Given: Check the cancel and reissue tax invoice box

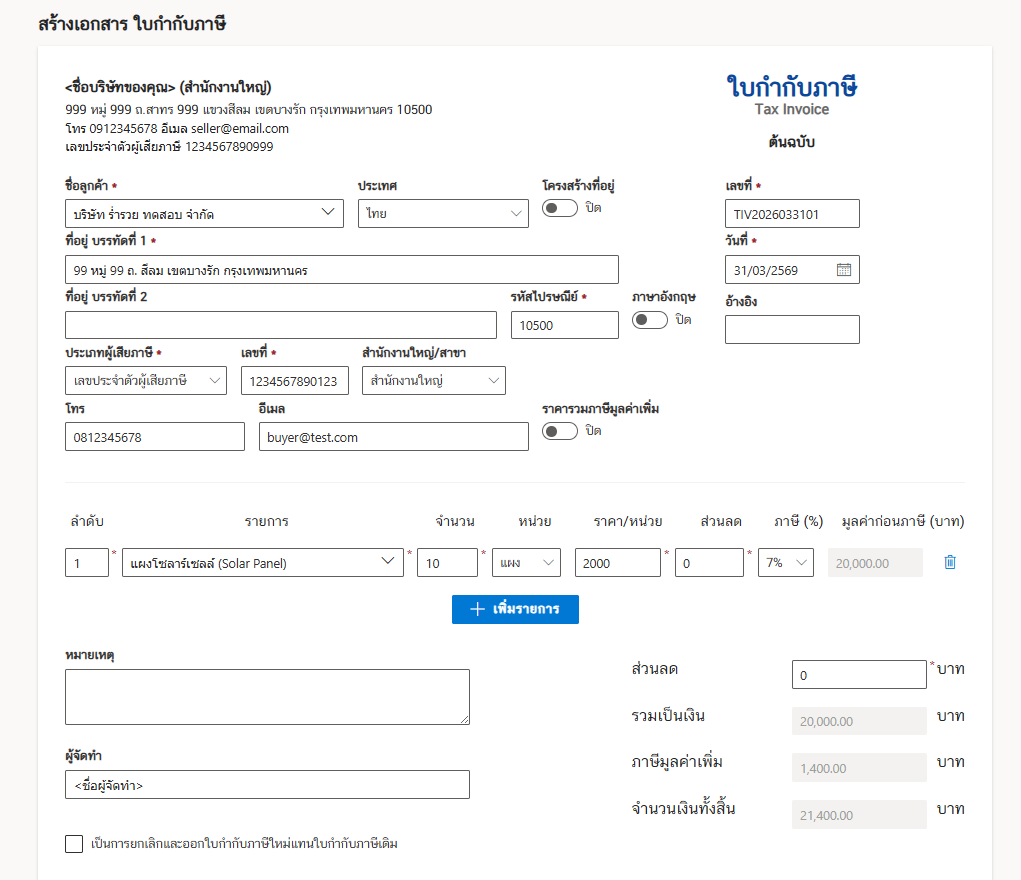Looking at the screenshot, I should 74,844.
